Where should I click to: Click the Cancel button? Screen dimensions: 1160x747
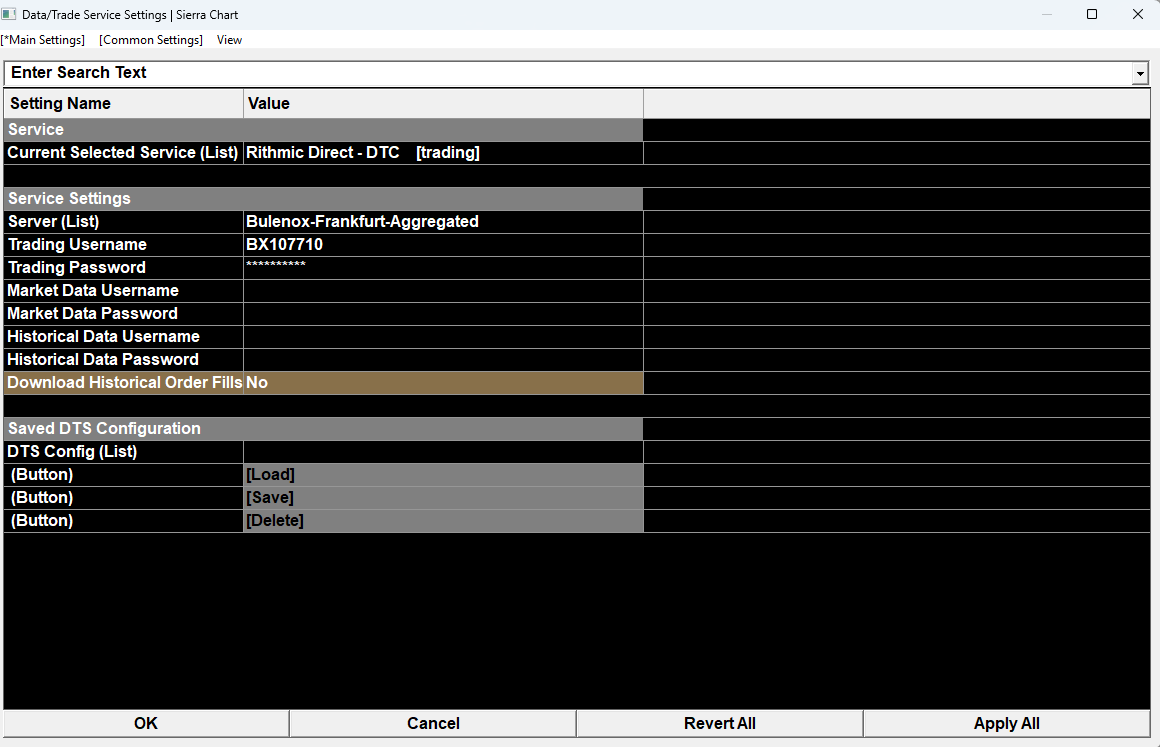tap(433, 723)
